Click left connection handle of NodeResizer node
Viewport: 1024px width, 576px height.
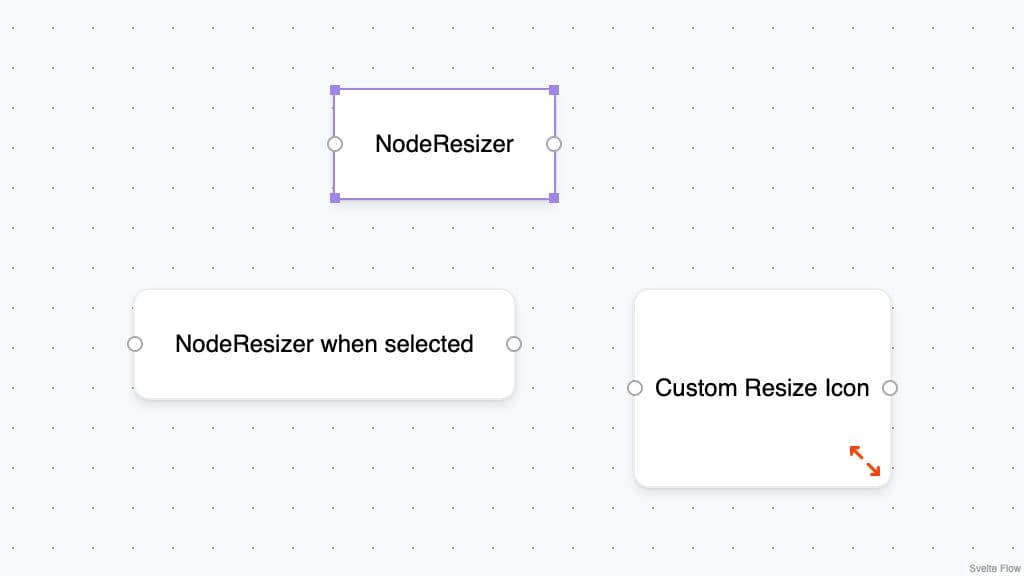click(335, 144)
